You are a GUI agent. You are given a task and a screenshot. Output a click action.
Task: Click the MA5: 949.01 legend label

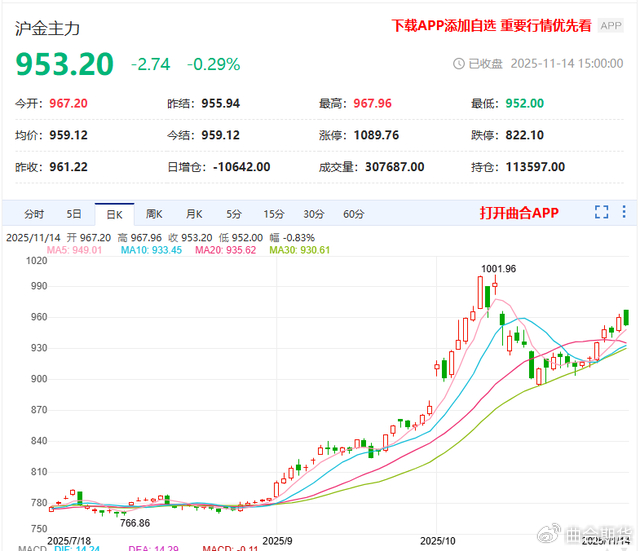point(74,250)
